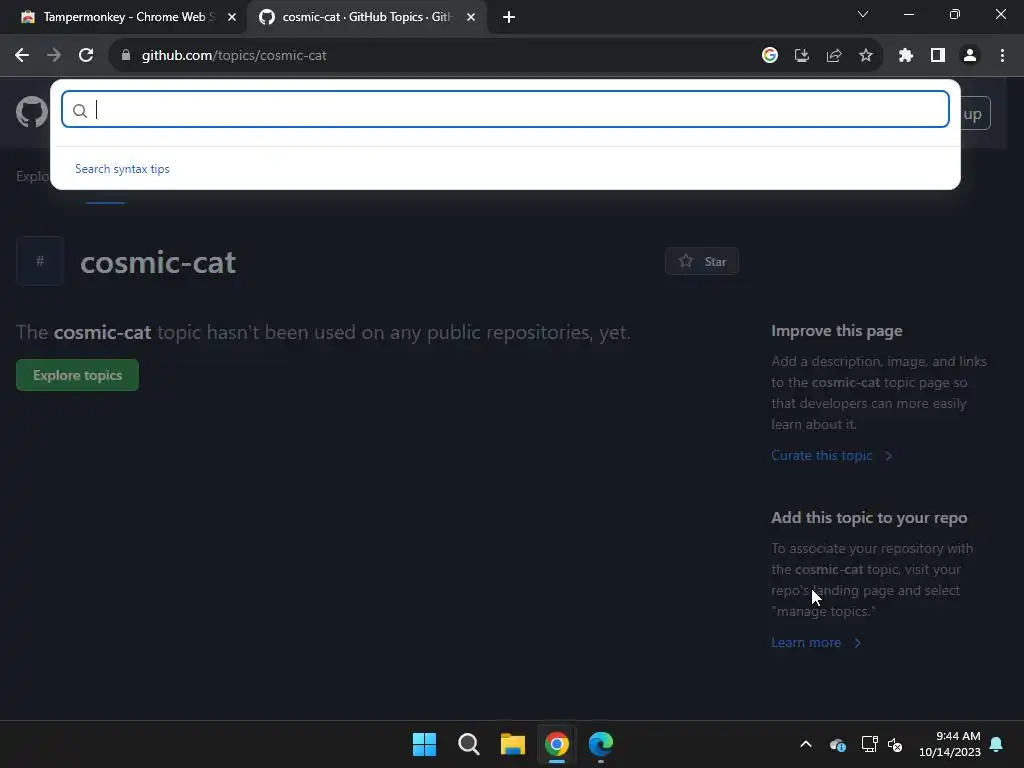
Task: Close the Tampermonkey tab
Action: pos(232,17)
